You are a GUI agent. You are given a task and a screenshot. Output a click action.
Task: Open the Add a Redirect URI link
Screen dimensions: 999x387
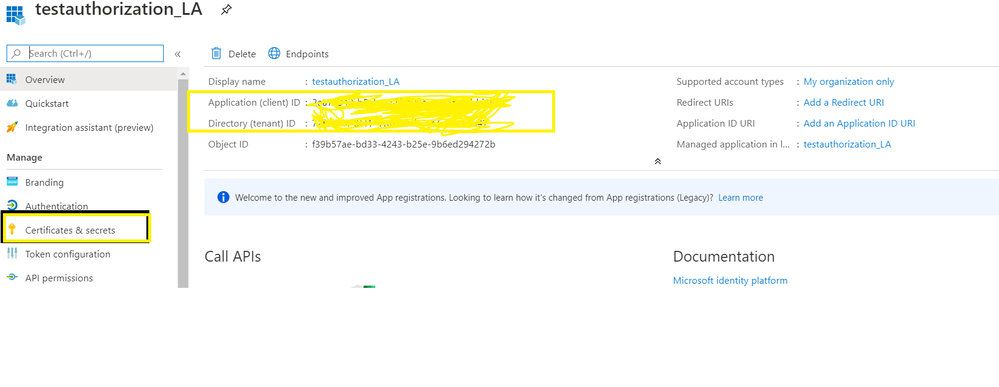point(844,102)
